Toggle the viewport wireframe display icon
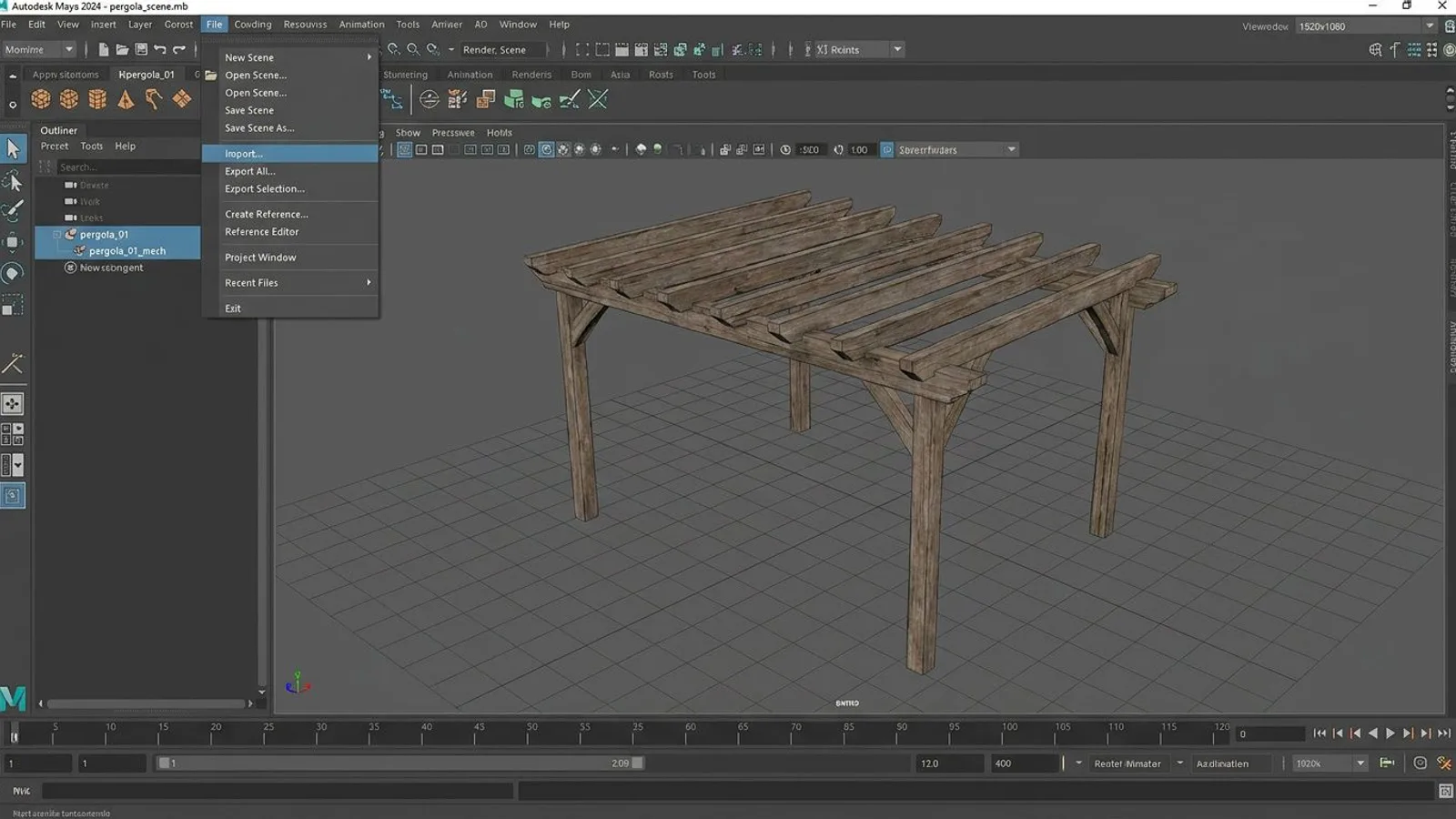The width and height of the screenshot is (1456, 819). 404,150
